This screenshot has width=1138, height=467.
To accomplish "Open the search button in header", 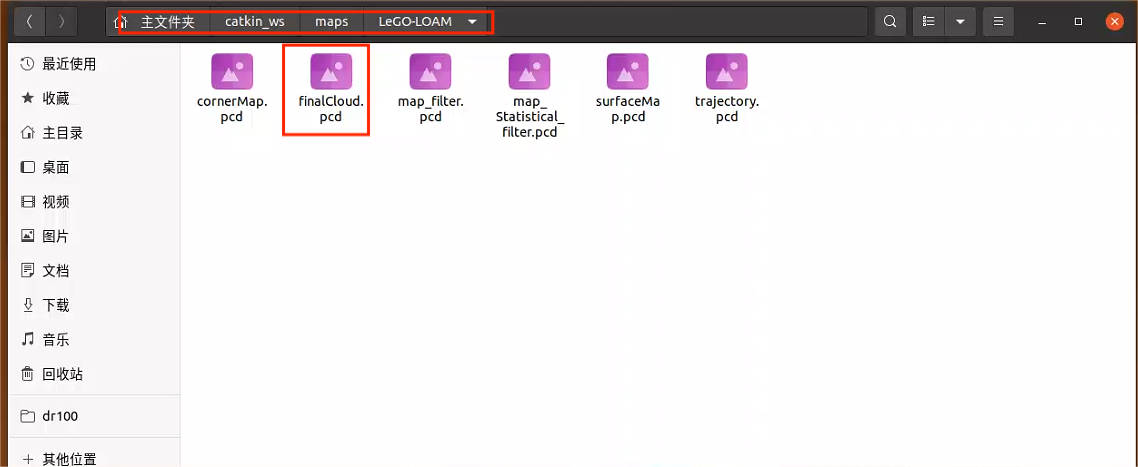I will click(x=890, y=21).
